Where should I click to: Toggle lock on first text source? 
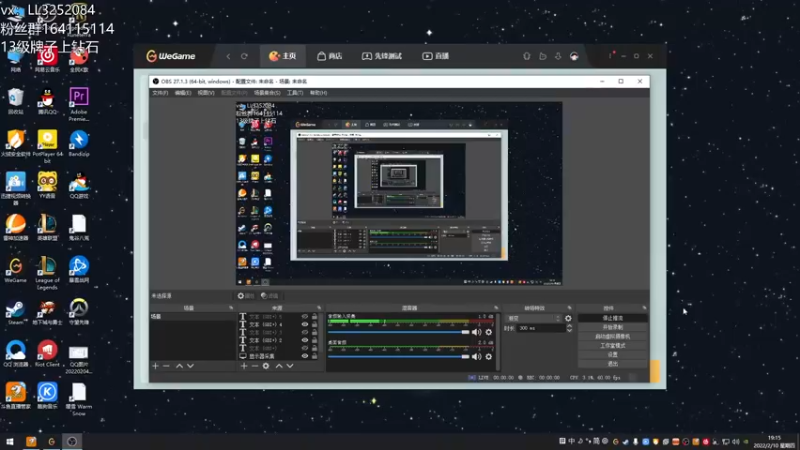(314, 316)
